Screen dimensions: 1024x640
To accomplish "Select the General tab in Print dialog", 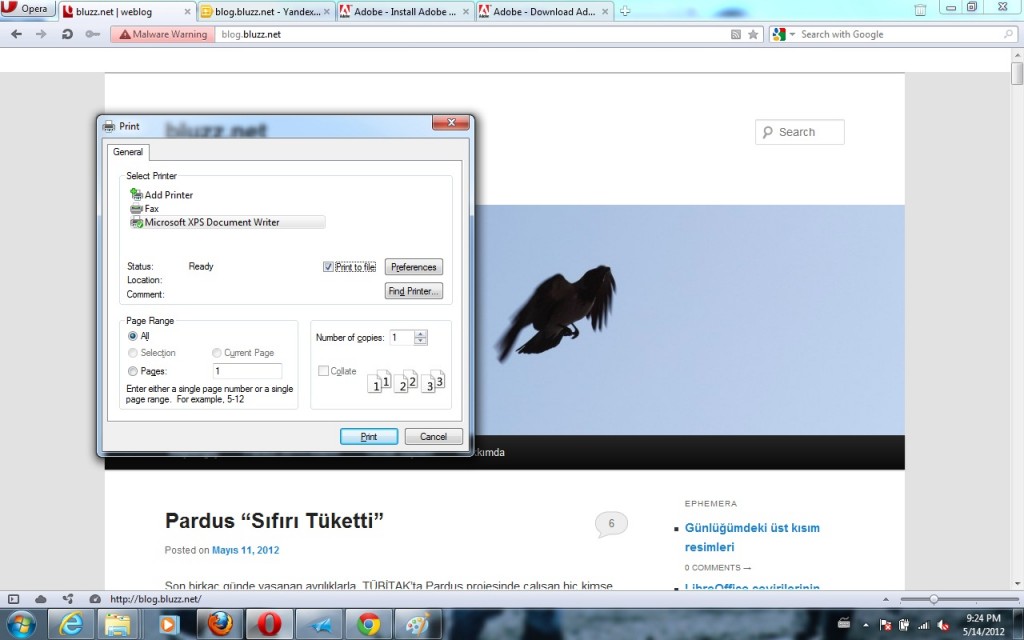I will (x=128, y=152).
